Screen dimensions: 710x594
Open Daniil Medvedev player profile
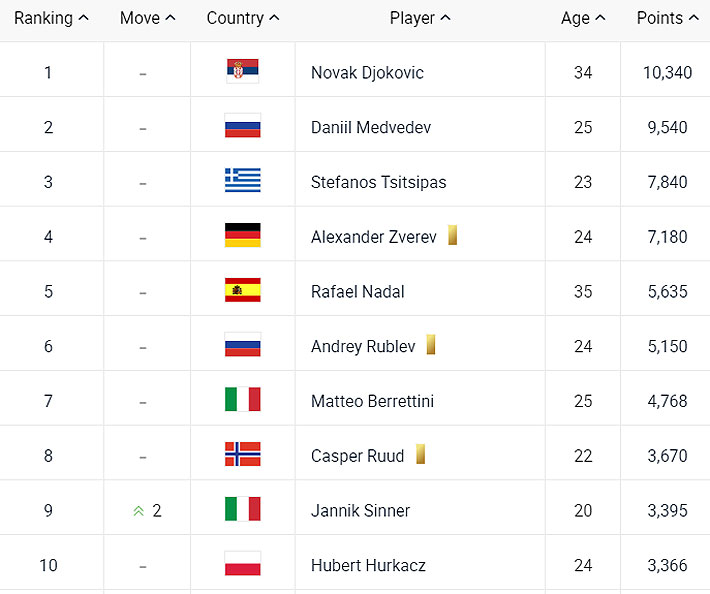coord(371,127)
